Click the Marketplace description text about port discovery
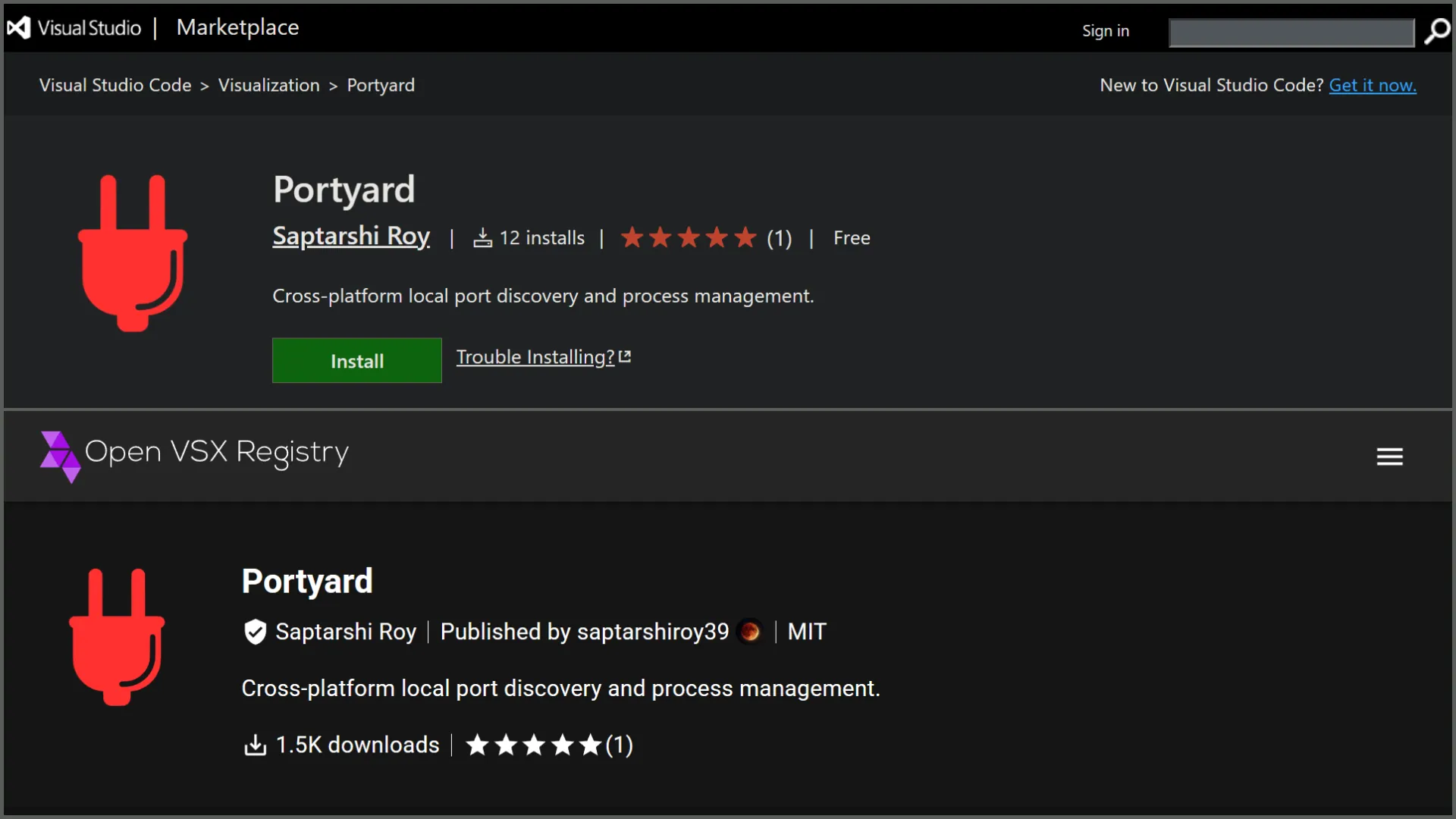The height and width of the screenshot is (819, 1456). click(x=543, y=296)
